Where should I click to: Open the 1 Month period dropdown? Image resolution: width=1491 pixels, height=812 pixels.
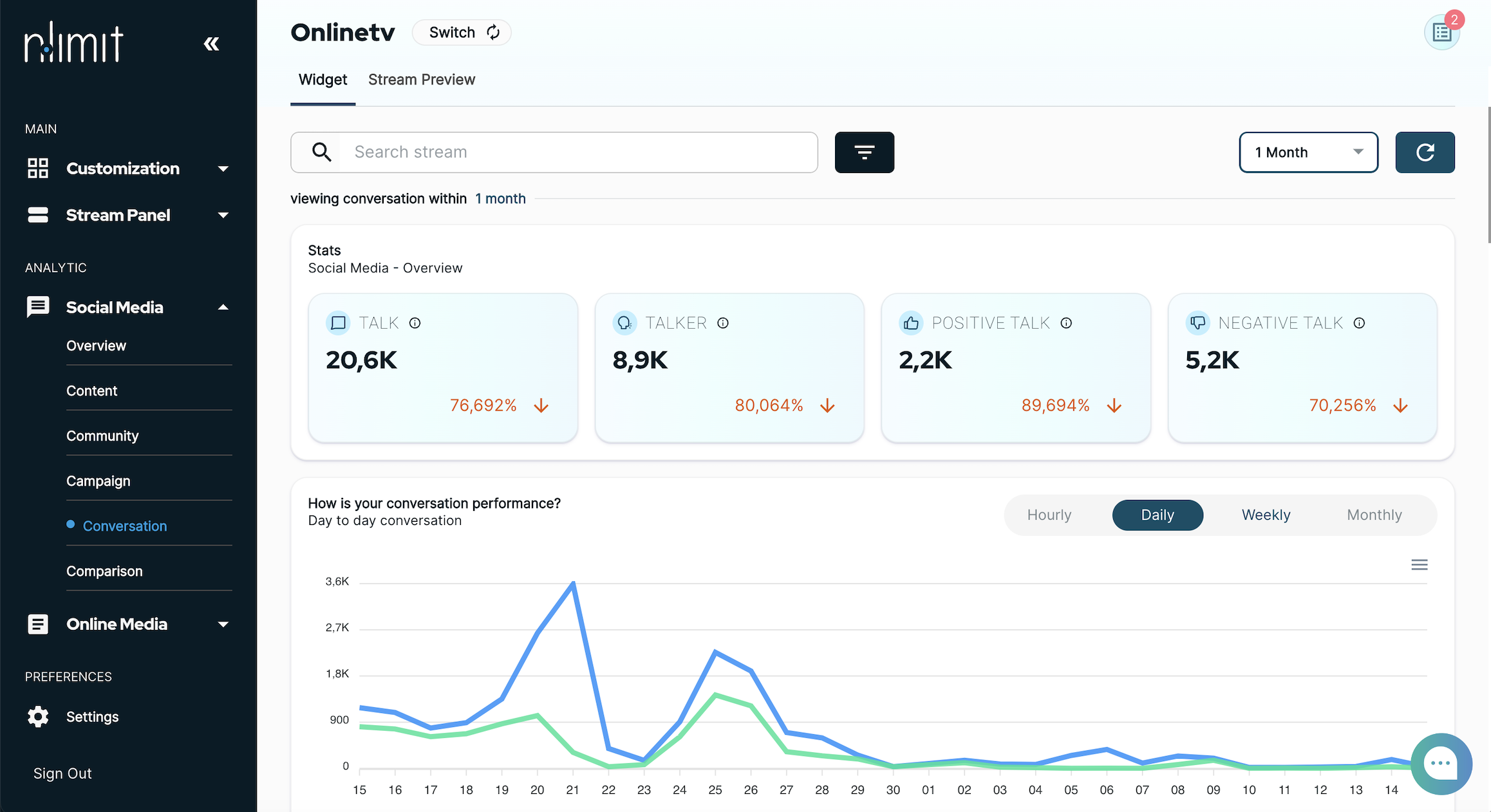1309,152
